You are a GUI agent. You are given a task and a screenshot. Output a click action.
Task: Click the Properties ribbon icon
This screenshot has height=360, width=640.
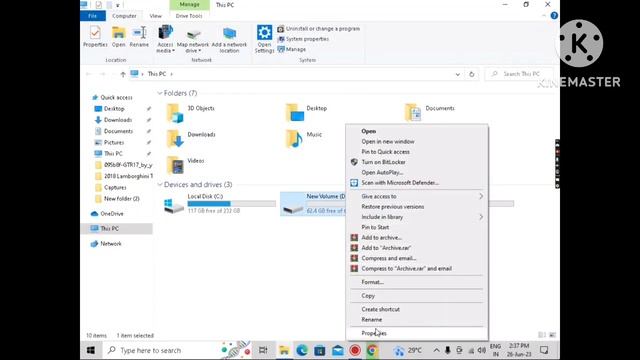95,37
